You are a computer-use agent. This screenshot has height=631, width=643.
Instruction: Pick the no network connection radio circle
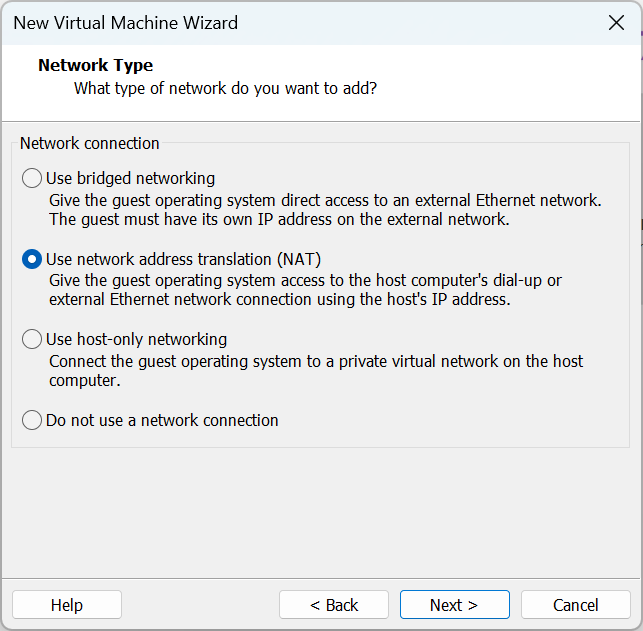[32, 421]
